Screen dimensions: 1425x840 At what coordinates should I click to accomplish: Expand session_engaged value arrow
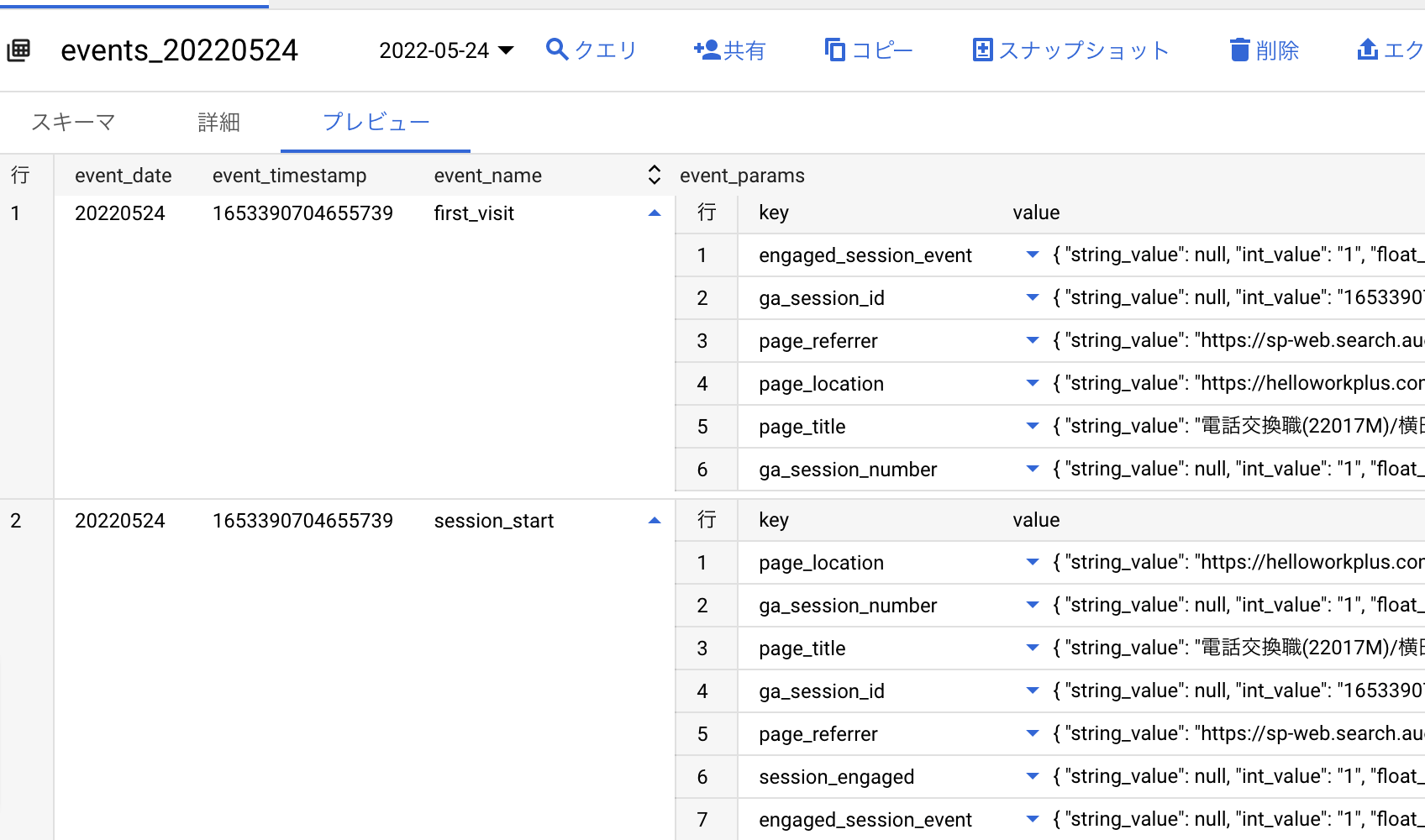[1033, 776]
